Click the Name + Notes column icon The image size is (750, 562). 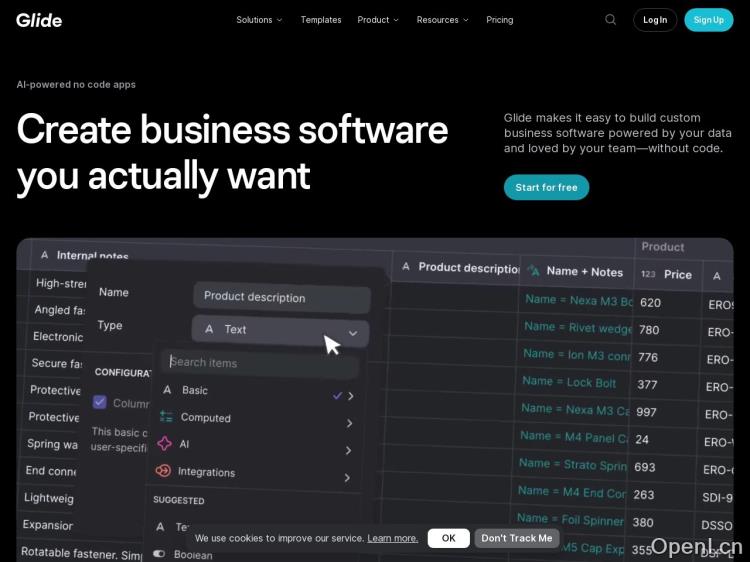[x=534, y=271]
